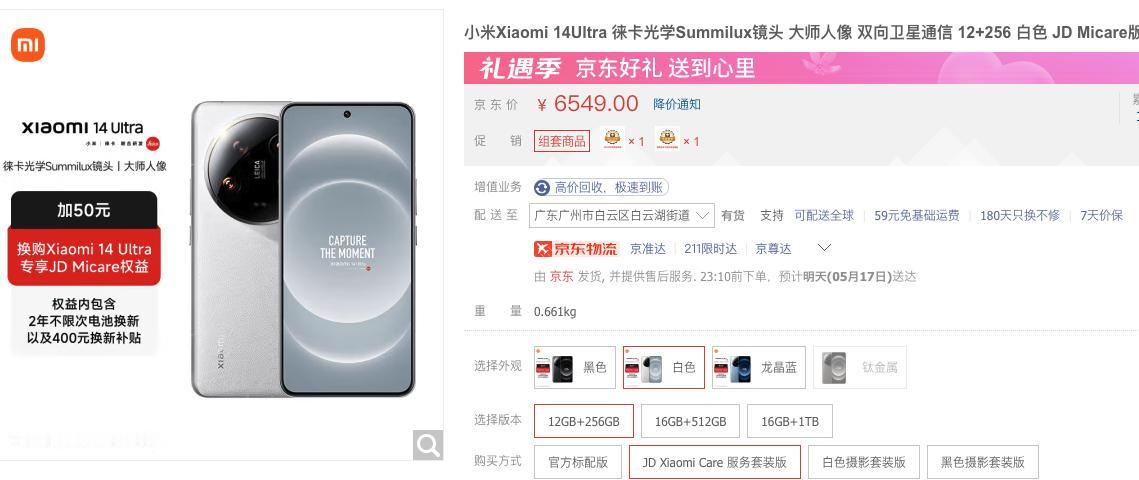1139x480 pixels.
Task: Select the 龙晶蓝 blue color option
Action: coord(758,367)
